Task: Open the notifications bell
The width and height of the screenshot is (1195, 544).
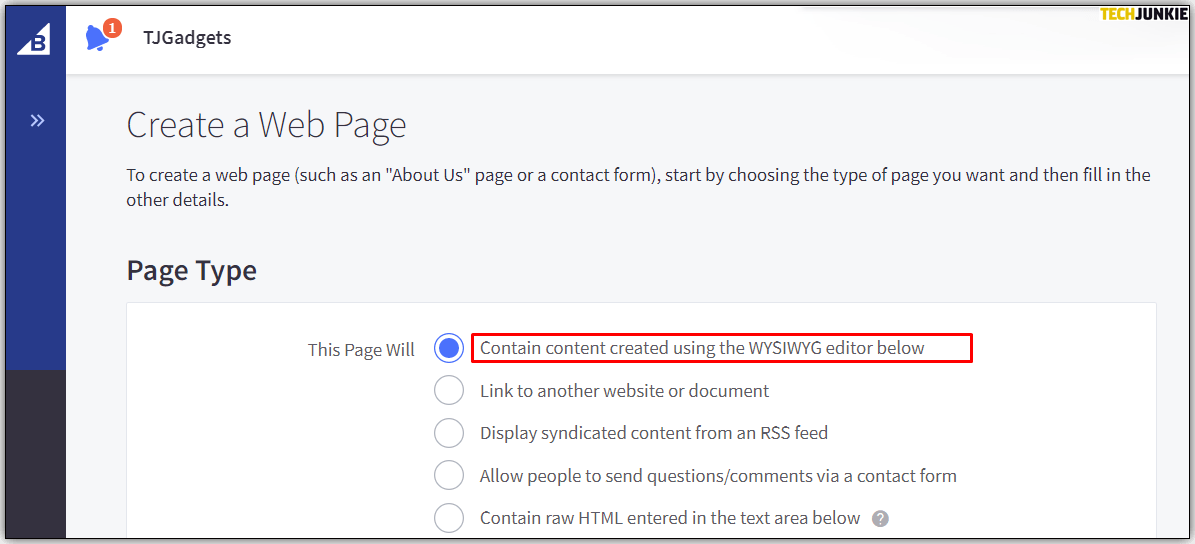Action: point(97,39)
